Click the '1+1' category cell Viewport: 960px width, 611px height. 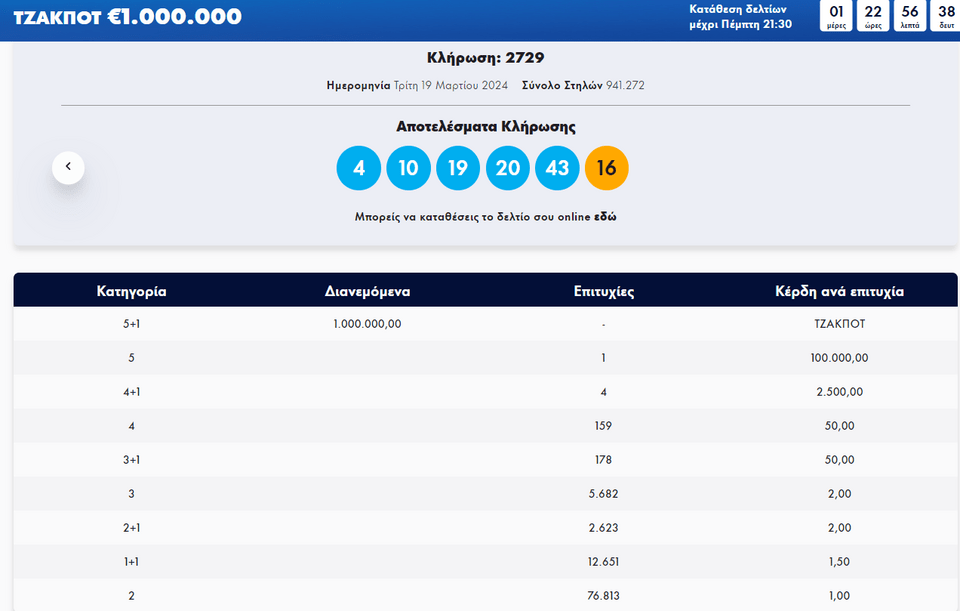[x=132, y=561]
